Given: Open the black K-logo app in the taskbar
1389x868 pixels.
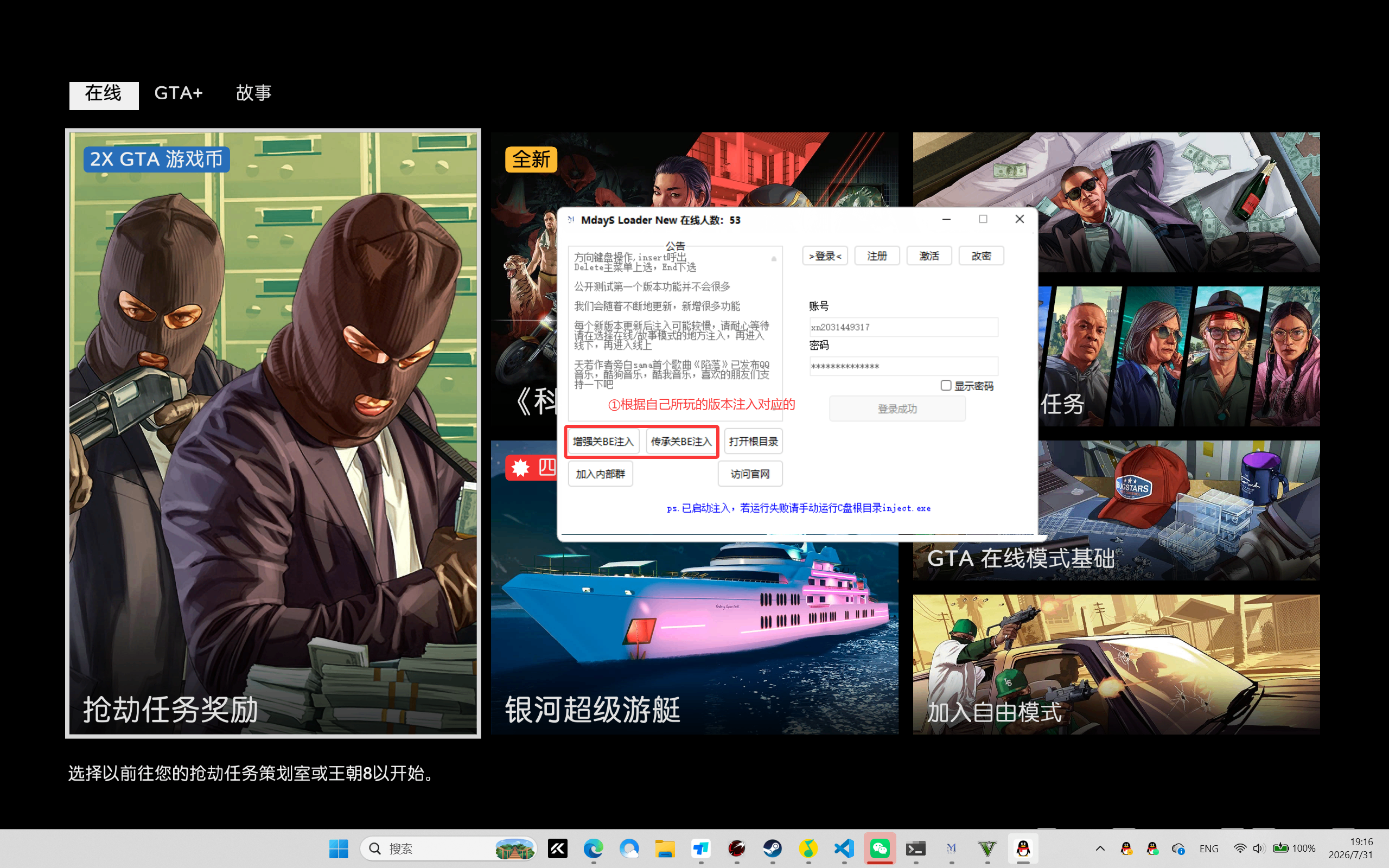Looking at the screenshot, I should [x=557, y=848].
